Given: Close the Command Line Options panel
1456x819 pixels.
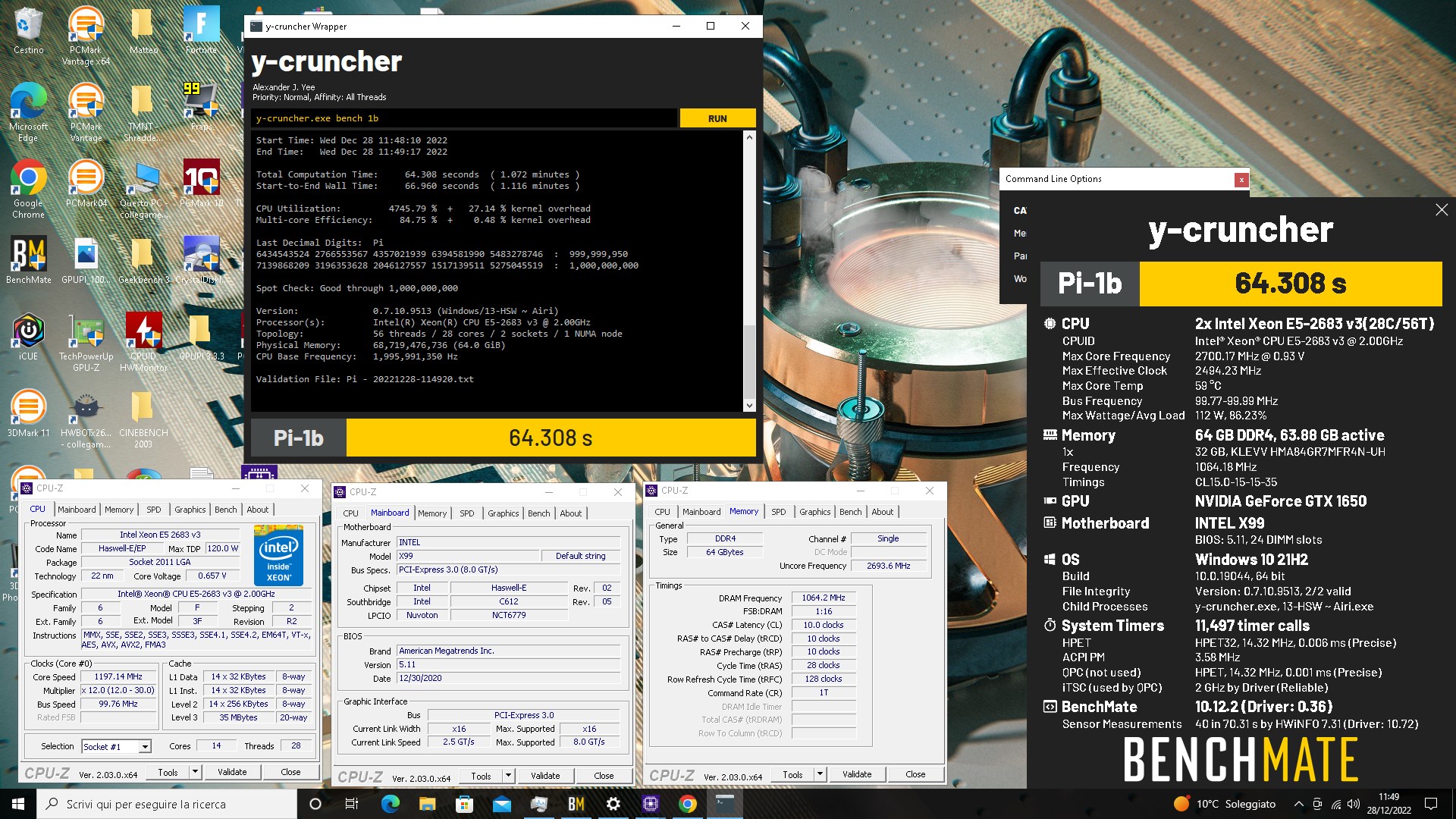Looking at the screenshot, I should 1241,180.
